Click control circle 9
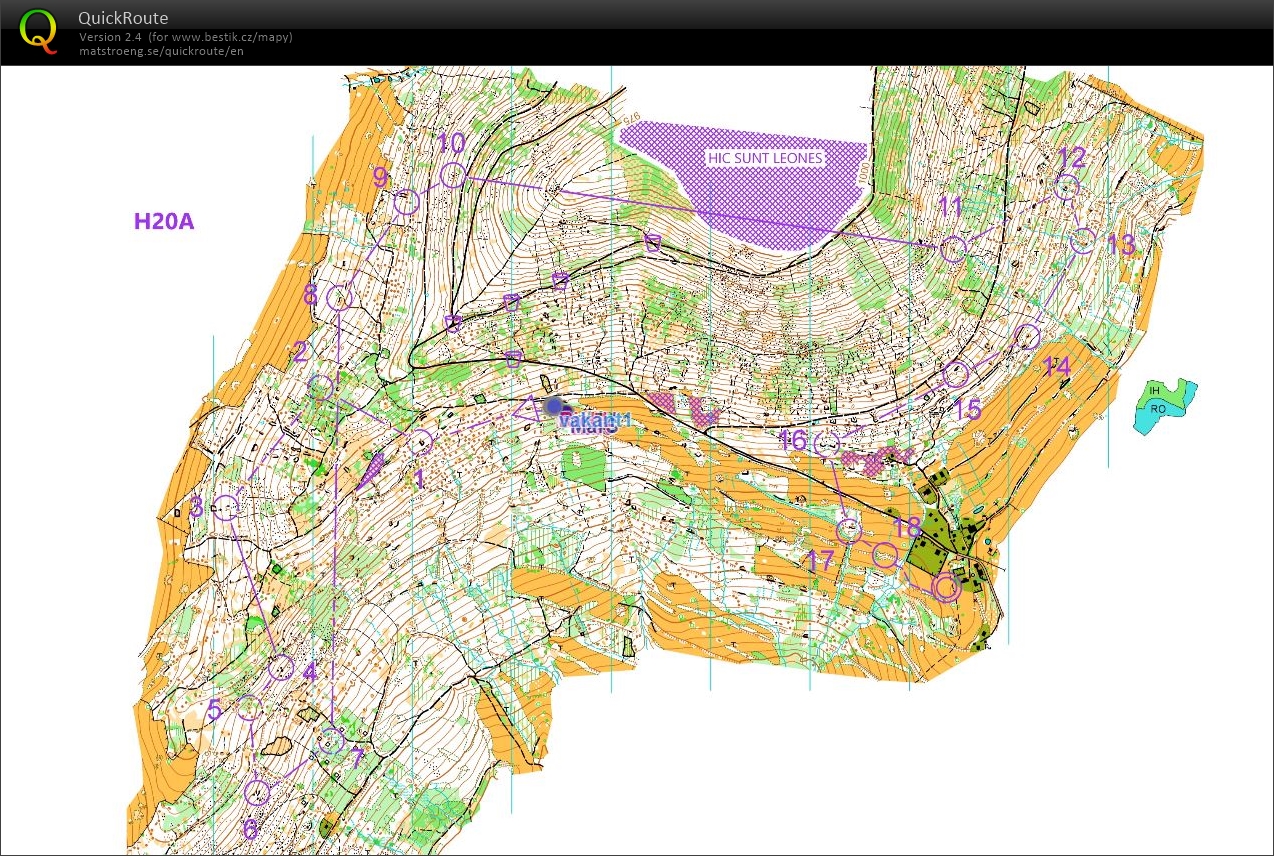 click(405, 203)
